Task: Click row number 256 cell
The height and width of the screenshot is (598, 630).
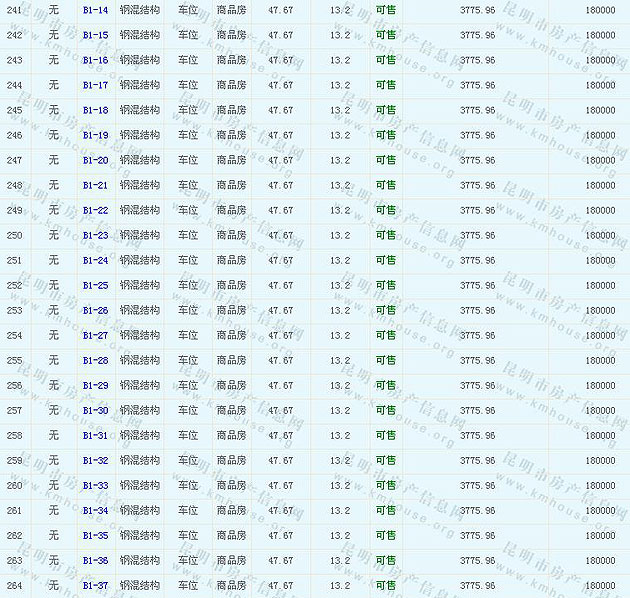Action: pos(14,385)
